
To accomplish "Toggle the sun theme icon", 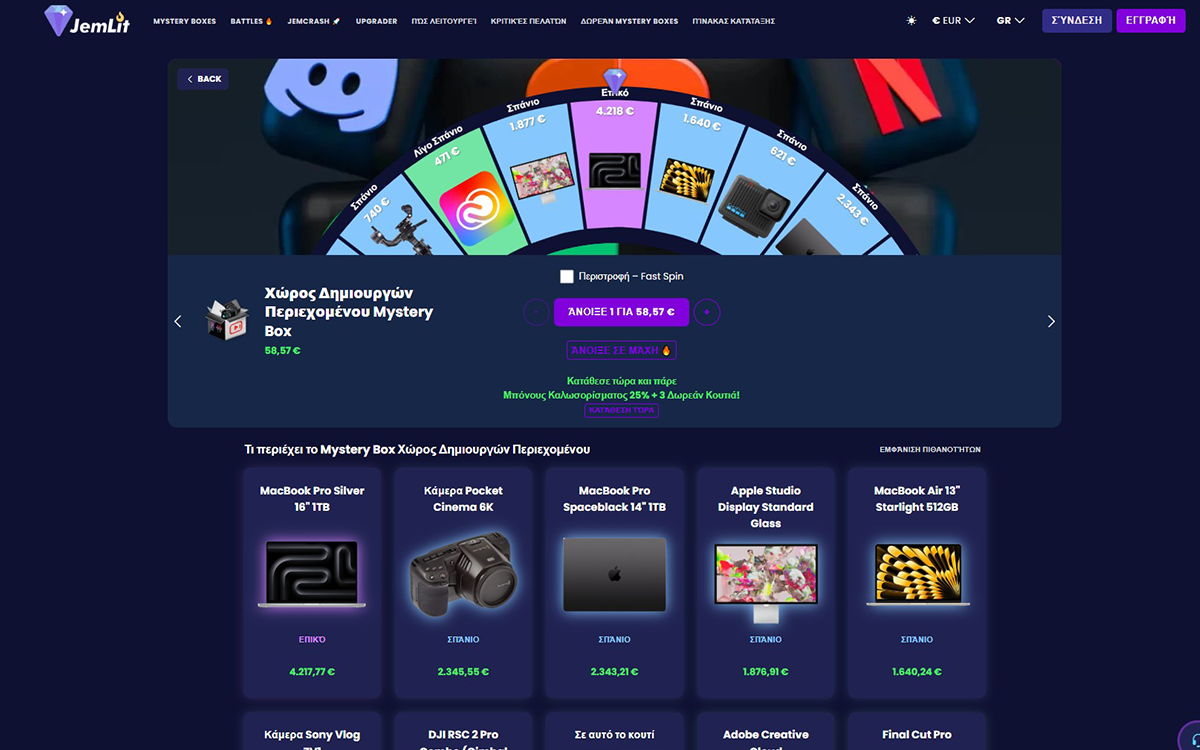I will pyautogui.click(x=911, y=20).
